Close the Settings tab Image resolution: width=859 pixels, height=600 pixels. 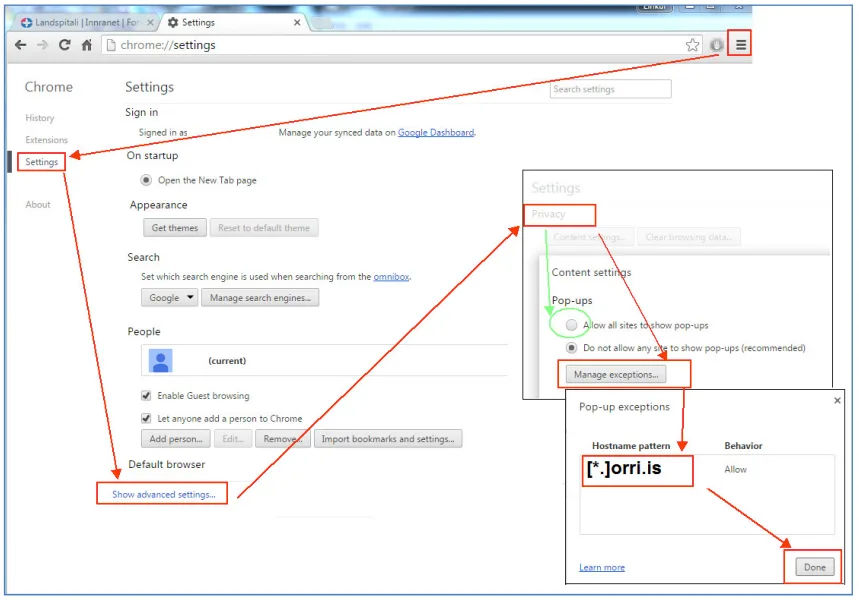pyautogui.click(x=297, y=22)
